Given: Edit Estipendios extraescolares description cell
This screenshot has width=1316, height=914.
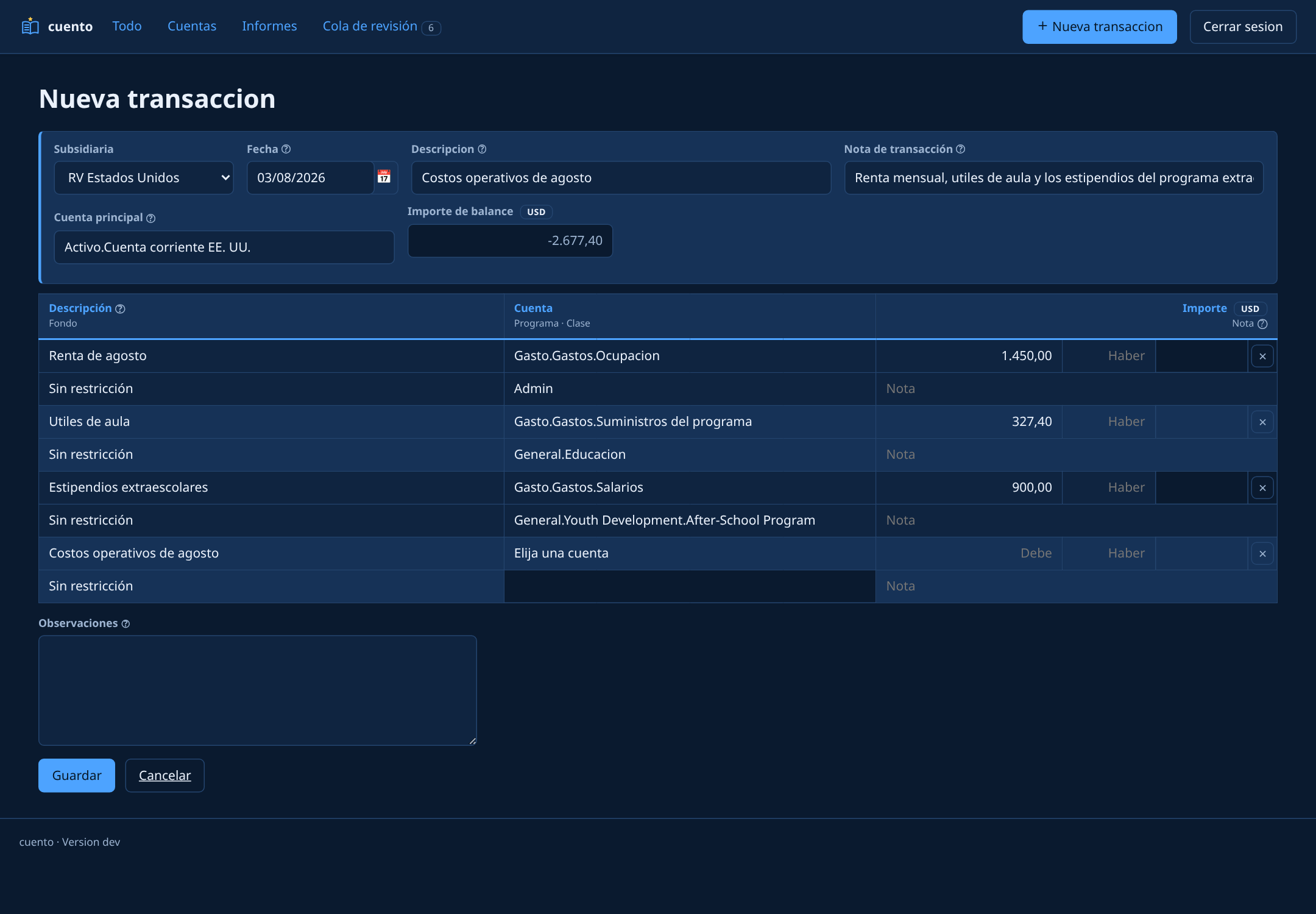Looking at the screenshot, I should click(x=271, y=487).
